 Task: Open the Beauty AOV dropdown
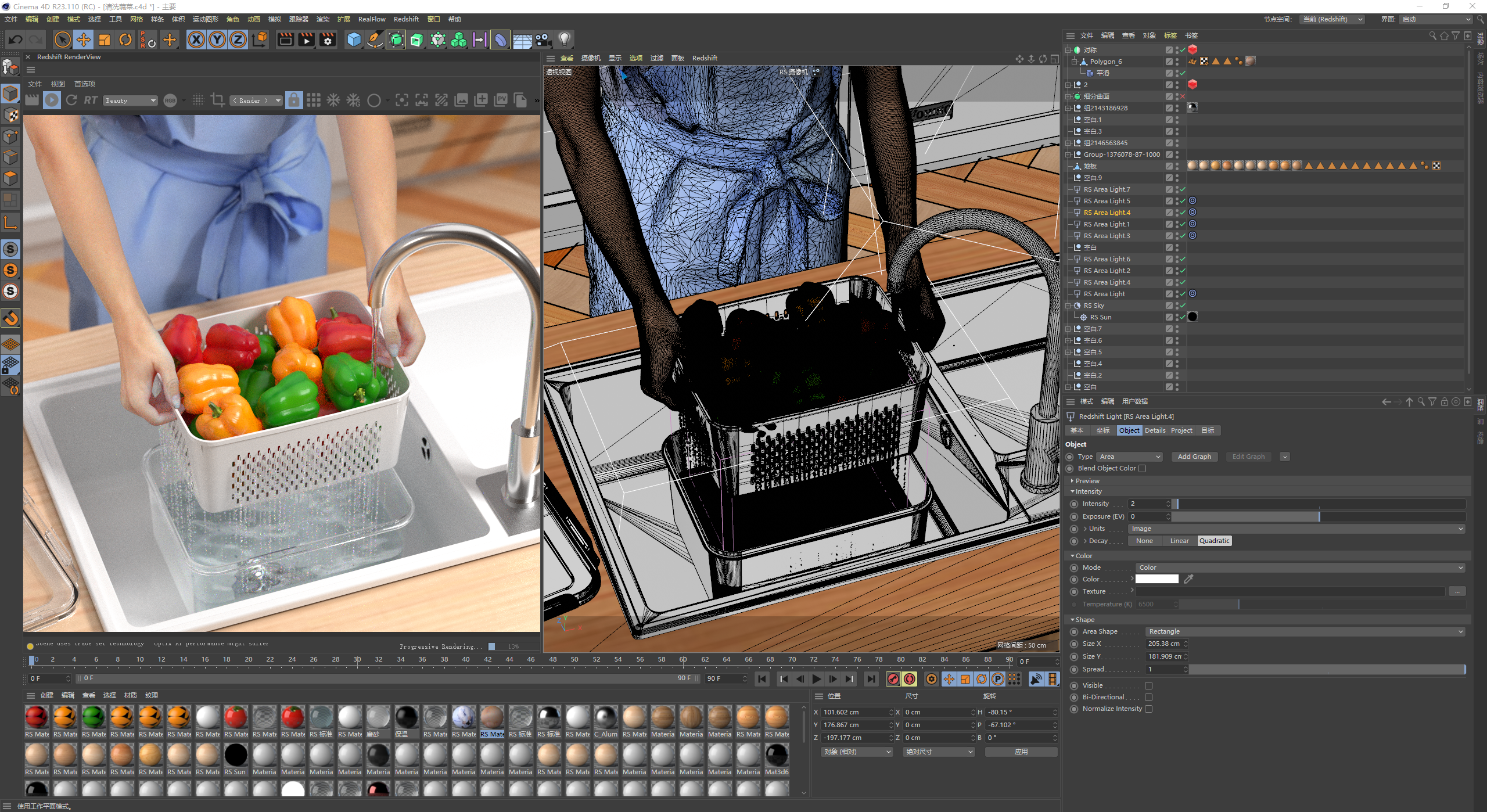pyautogui.click(x=130, y=100)
